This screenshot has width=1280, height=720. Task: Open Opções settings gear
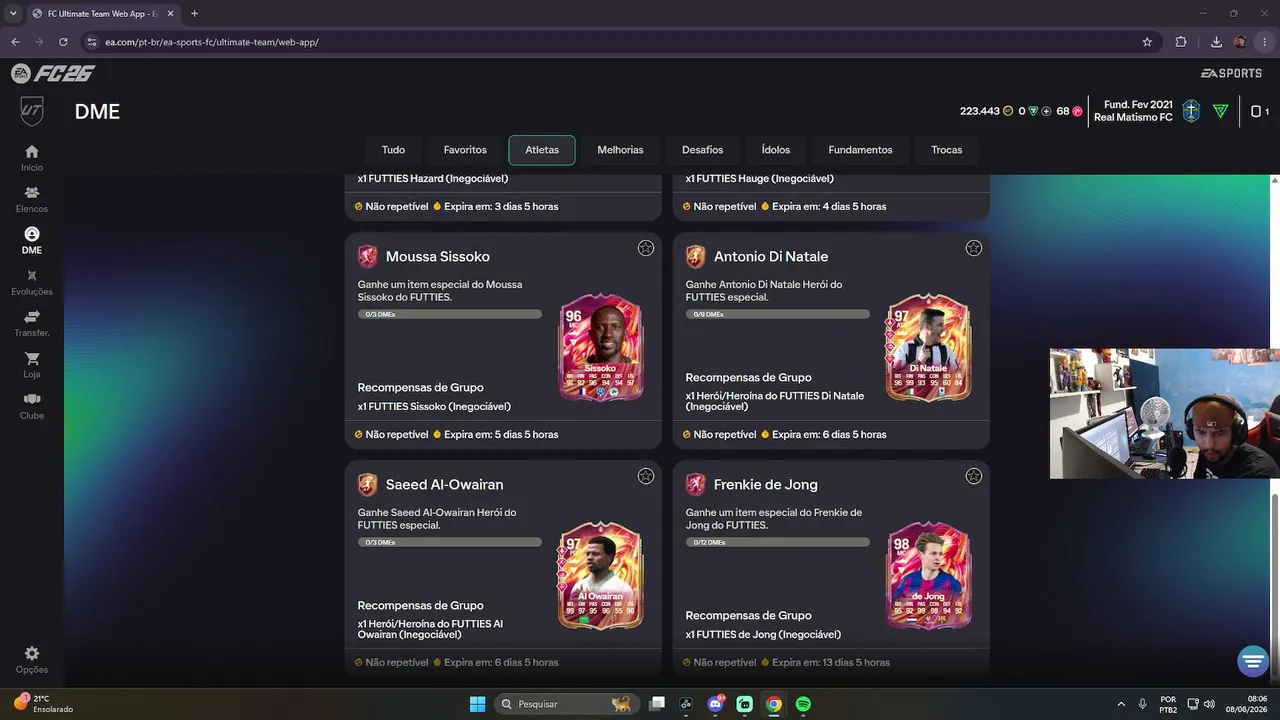coord(32,659)
